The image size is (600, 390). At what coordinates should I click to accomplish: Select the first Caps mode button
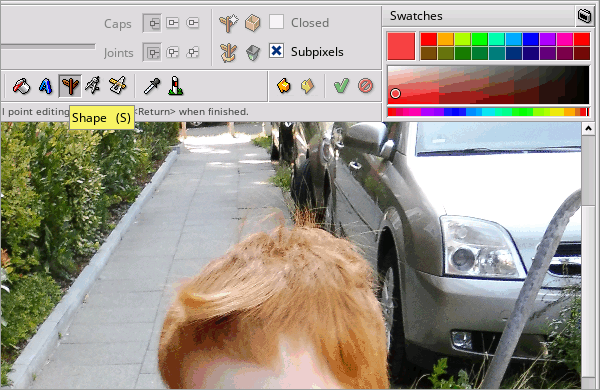(x=152, y=23)
